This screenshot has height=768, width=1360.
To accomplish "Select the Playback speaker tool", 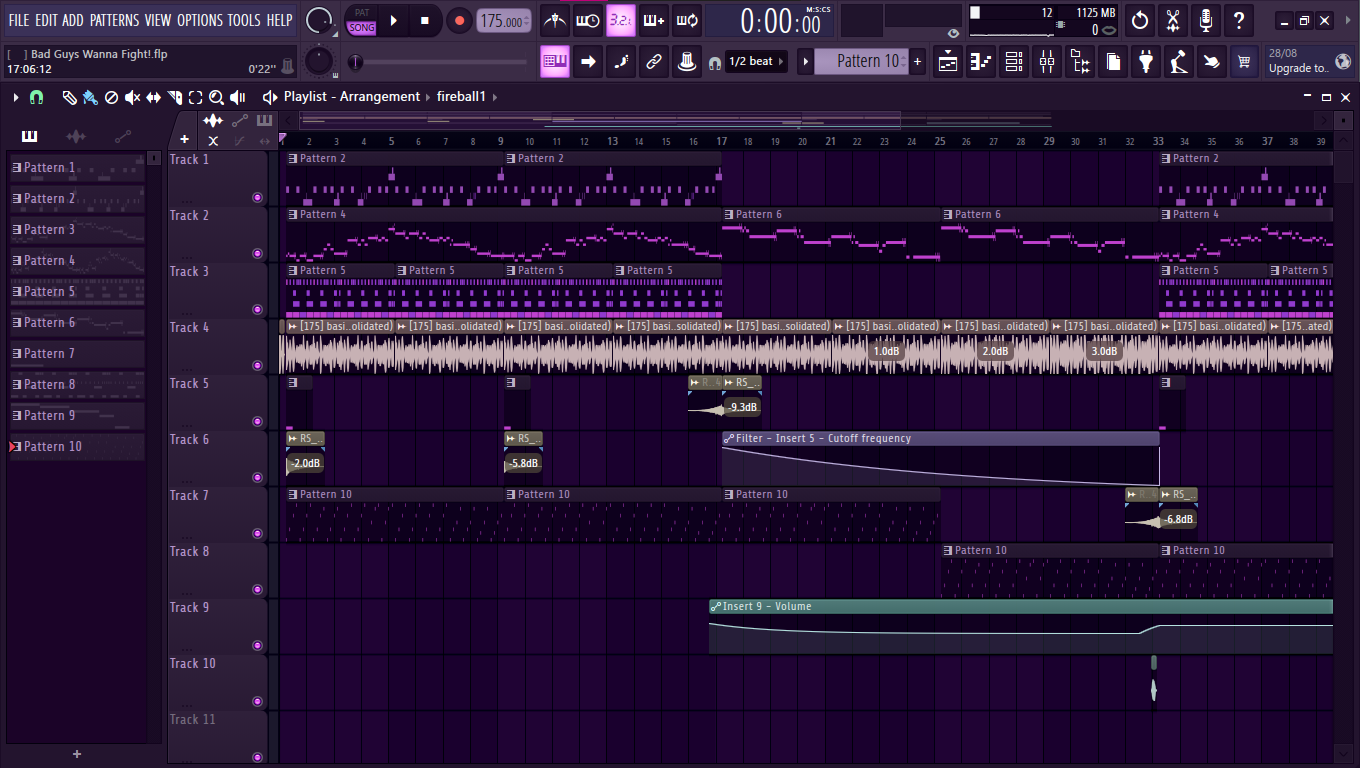I will 238,97.
